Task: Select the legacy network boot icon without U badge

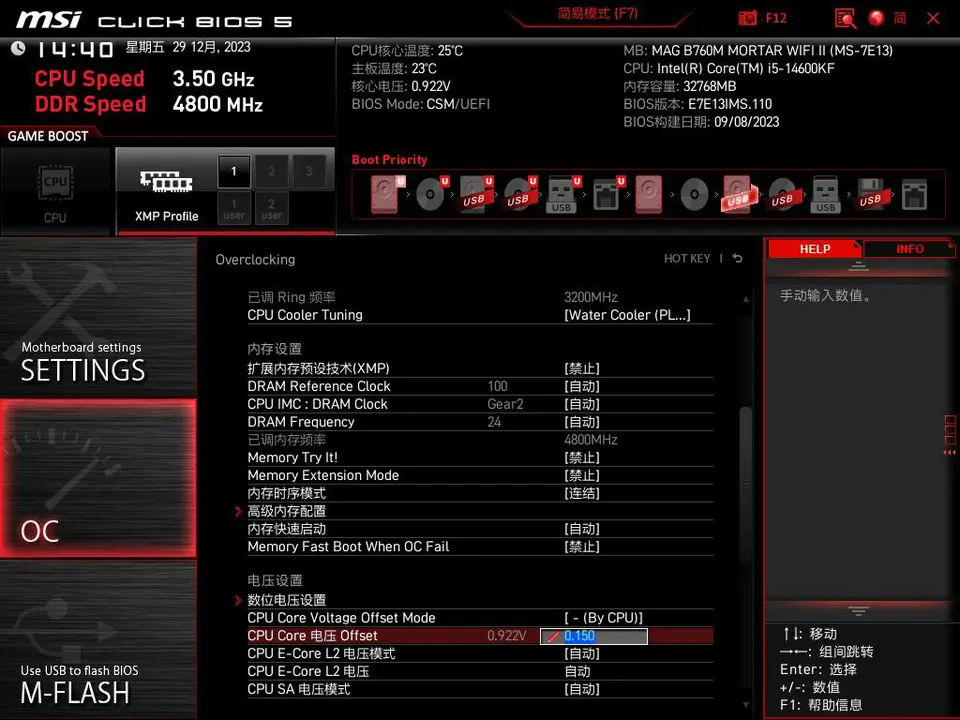Action: [914, 195]
